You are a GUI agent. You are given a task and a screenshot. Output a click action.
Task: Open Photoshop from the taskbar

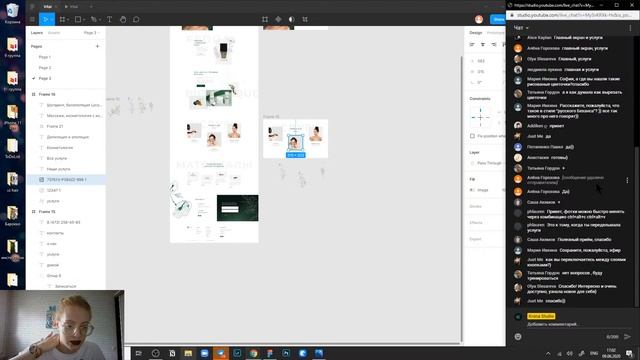click(286, 353)
